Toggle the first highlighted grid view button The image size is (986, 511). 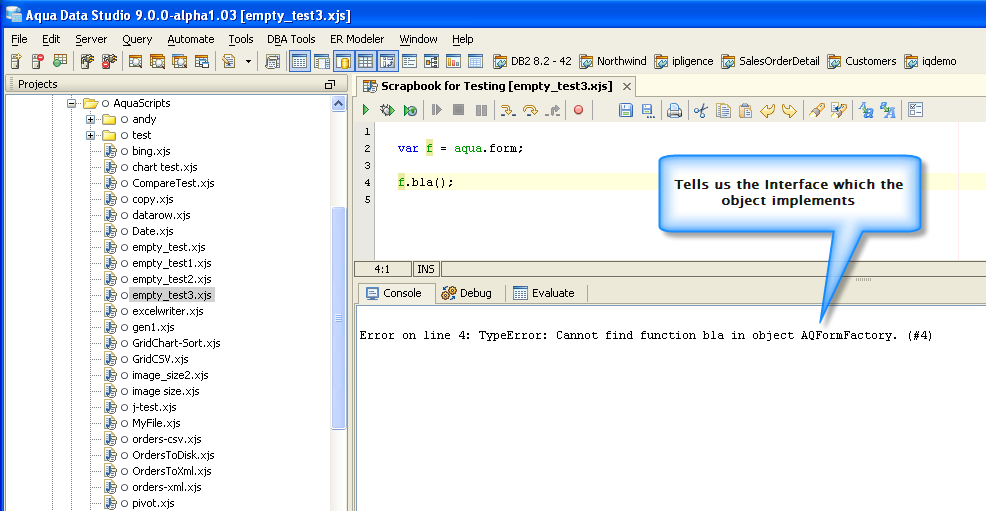tap(299, 61)
